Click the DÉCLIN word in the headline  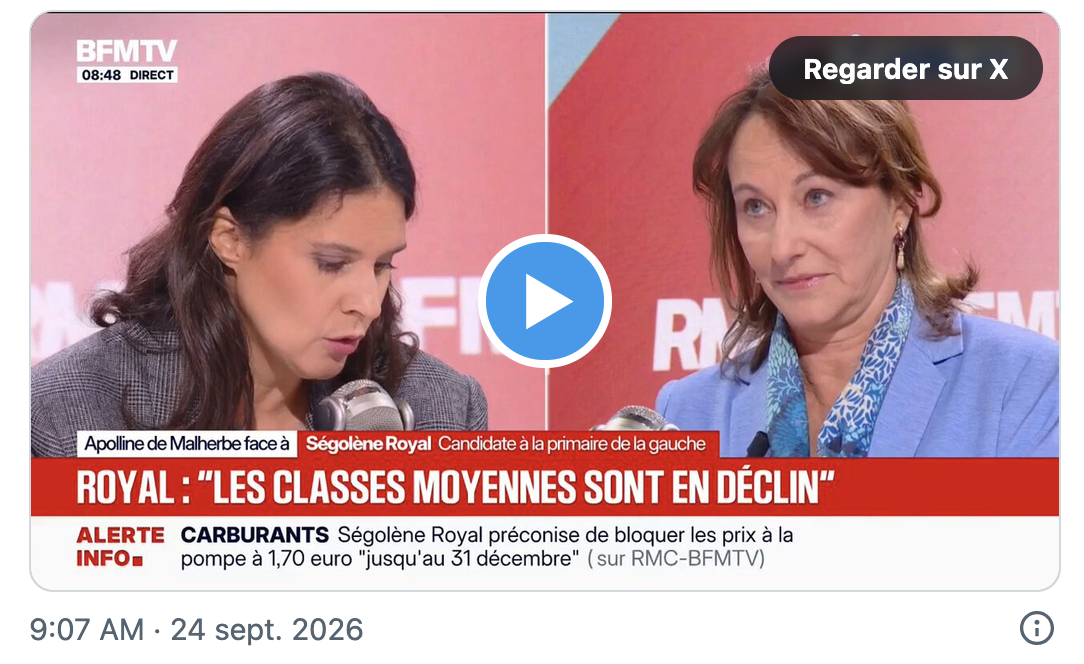(x=776, y=487)
